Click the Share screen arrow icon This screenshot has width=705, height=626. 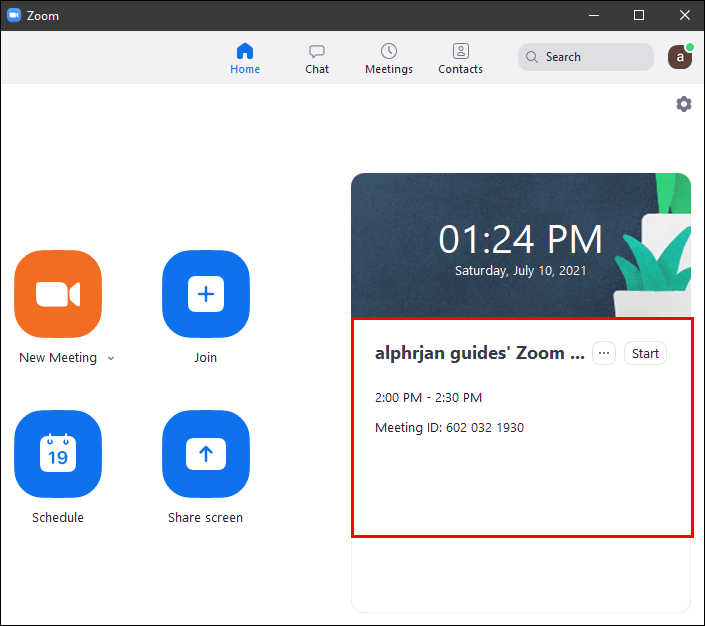(x=206, y=454)
